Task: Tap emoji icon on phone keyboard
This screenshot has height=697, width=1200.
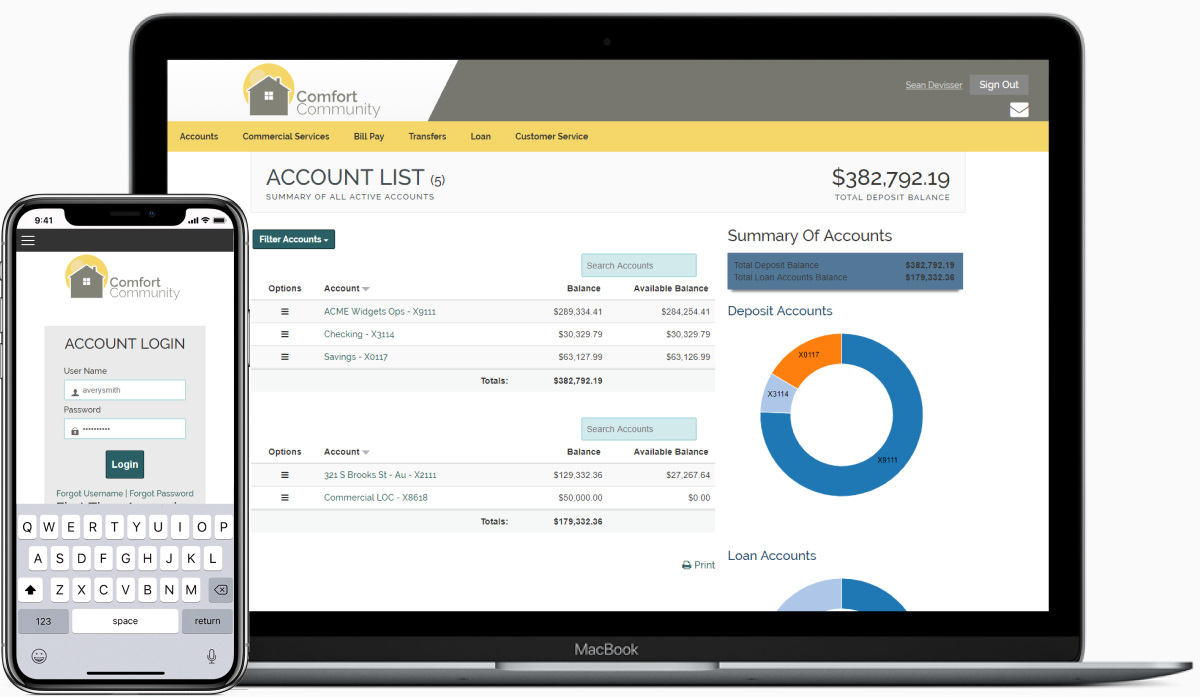Action: (x=39, y=656)
